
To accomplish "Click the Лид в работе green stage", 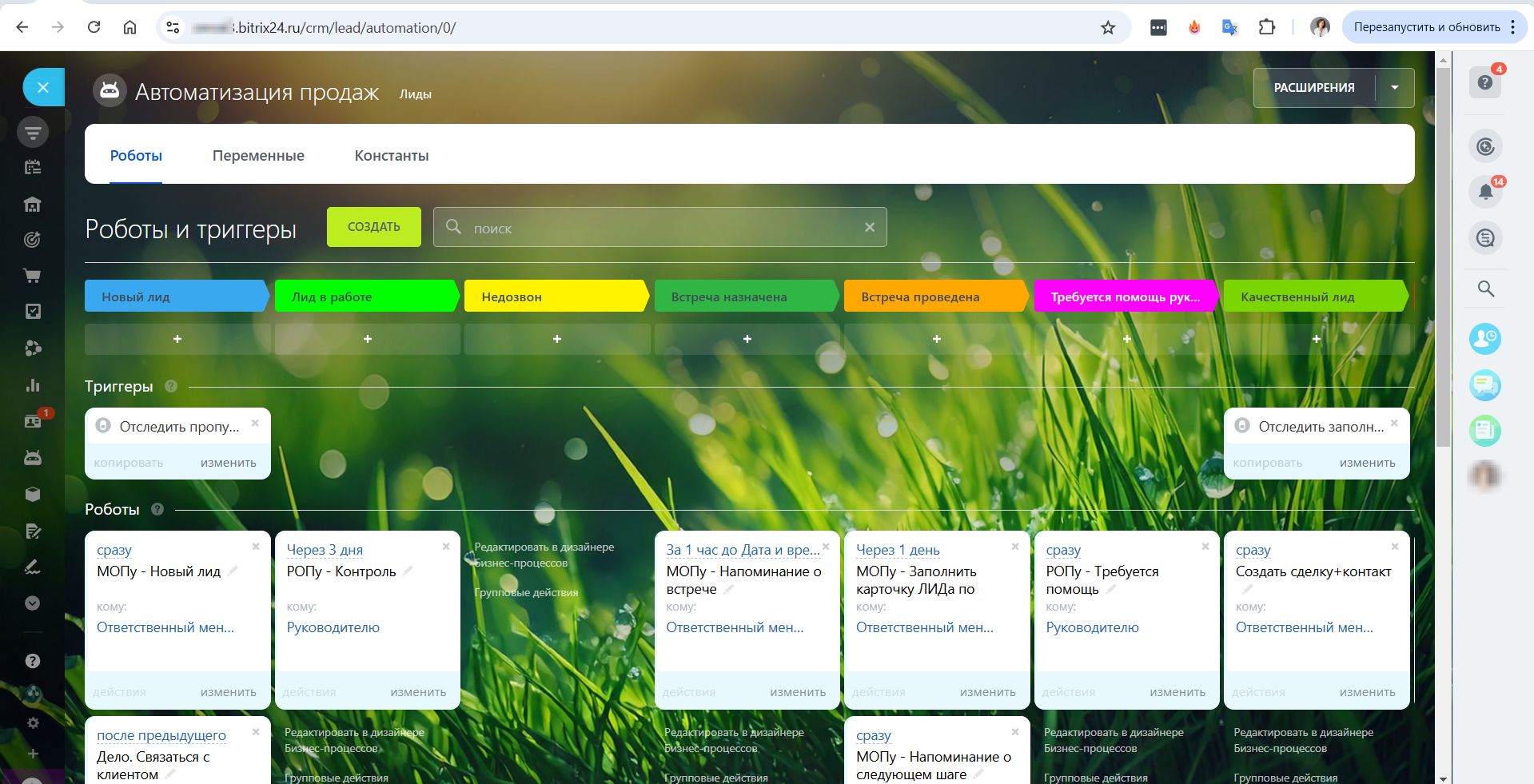I will [x=367, y=296].
